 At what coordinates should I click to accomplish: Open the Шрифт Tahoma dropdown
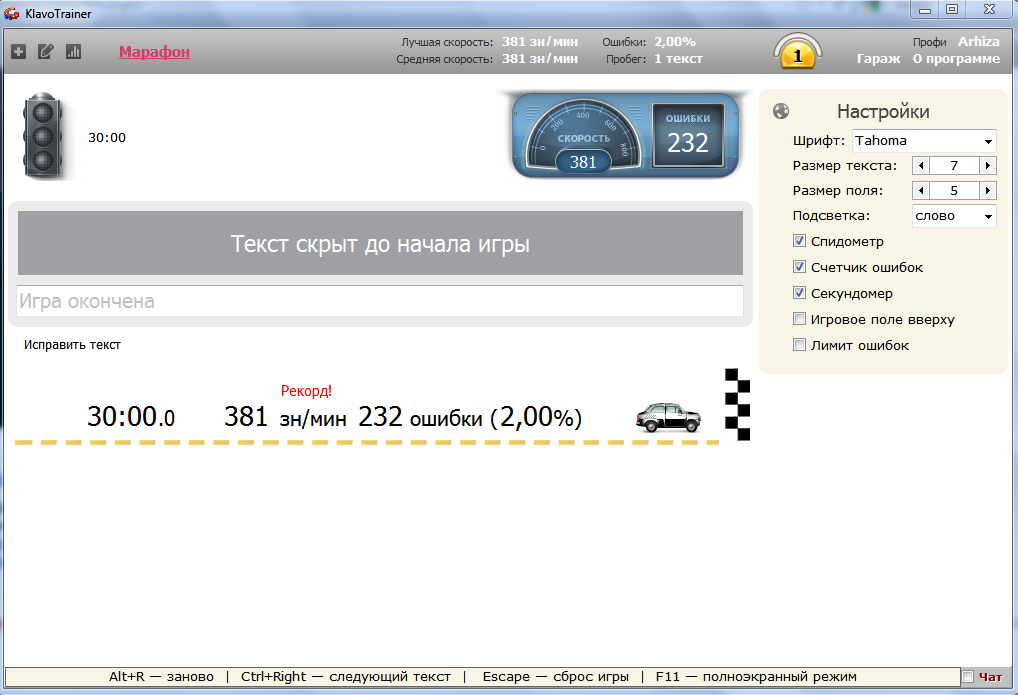924,141
